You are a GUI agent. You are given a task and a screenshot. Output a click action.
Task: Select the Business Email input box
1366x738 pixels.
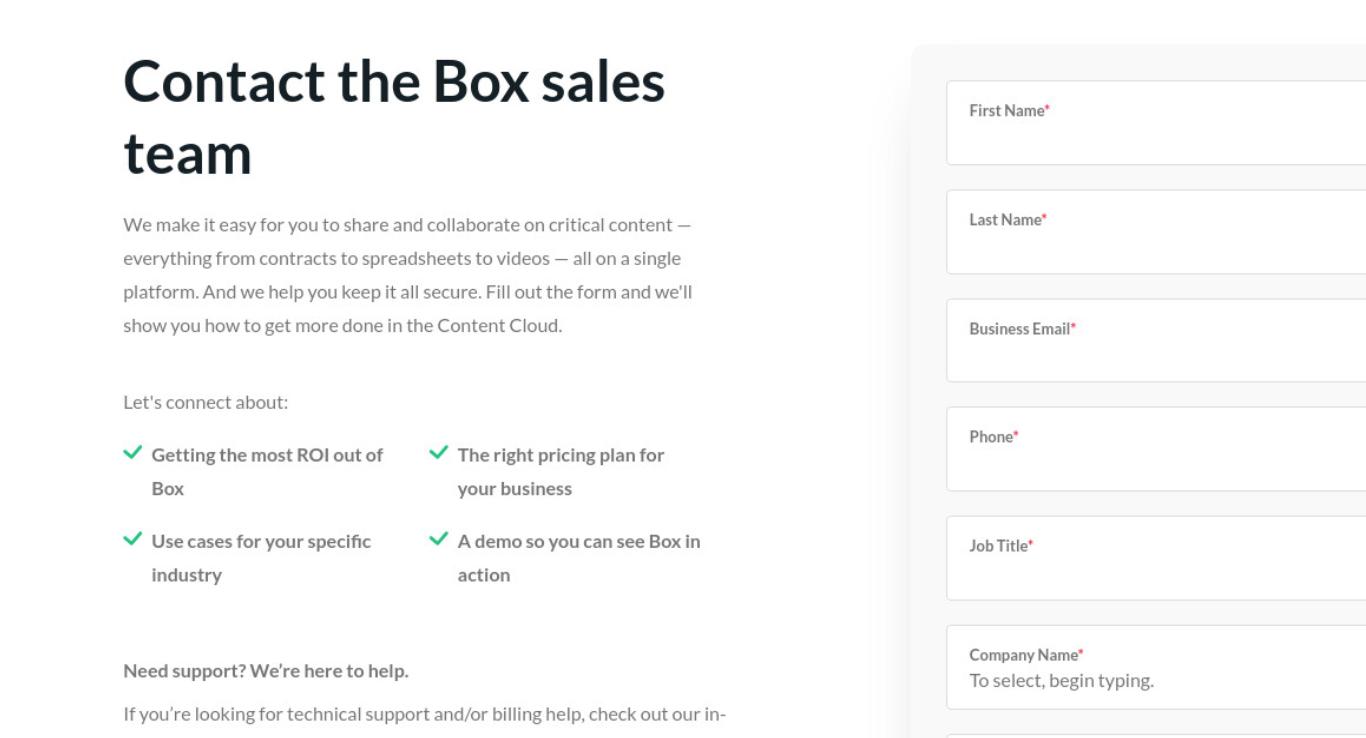coord(1156,340)
